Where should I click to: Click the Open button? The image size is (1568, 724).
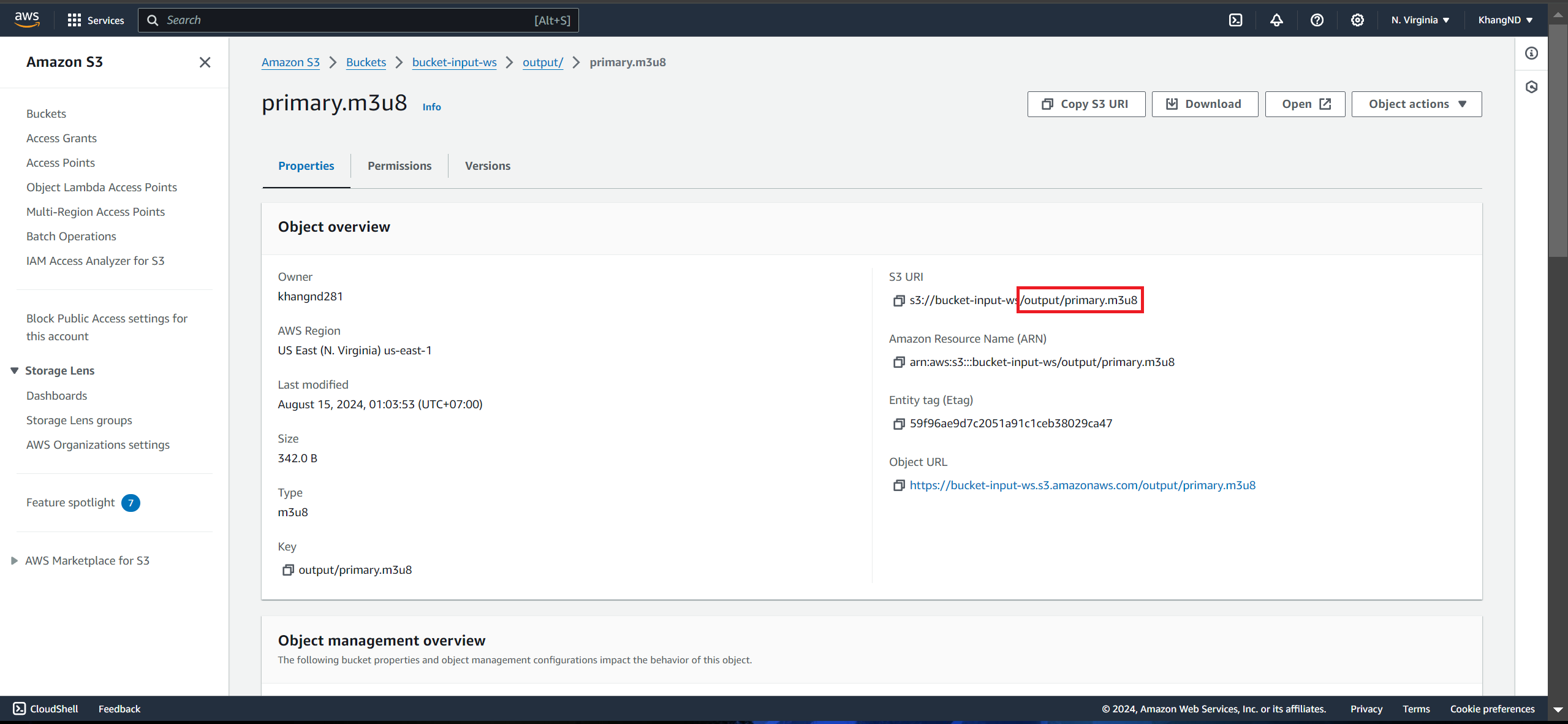[1305, 104]
